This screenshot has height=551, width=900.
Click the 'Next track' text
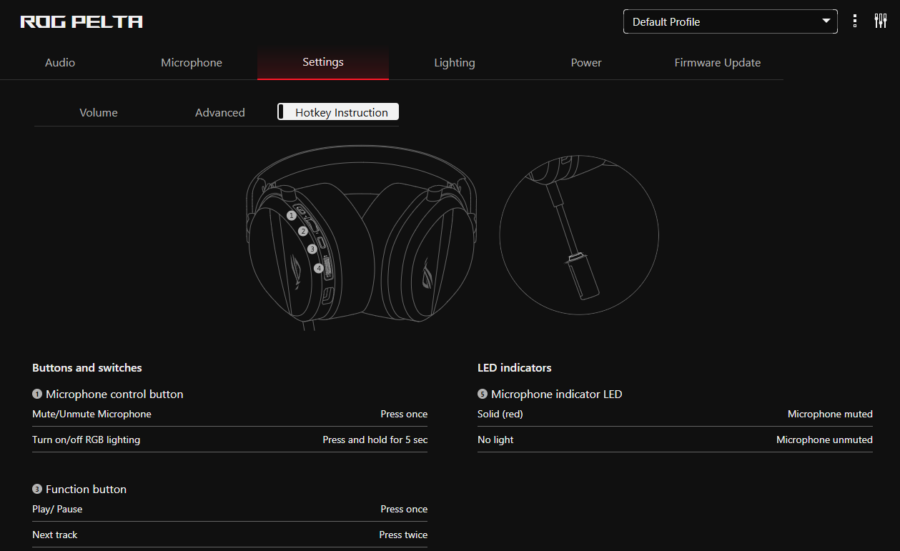pyautogui.click(x=55, y=534)
